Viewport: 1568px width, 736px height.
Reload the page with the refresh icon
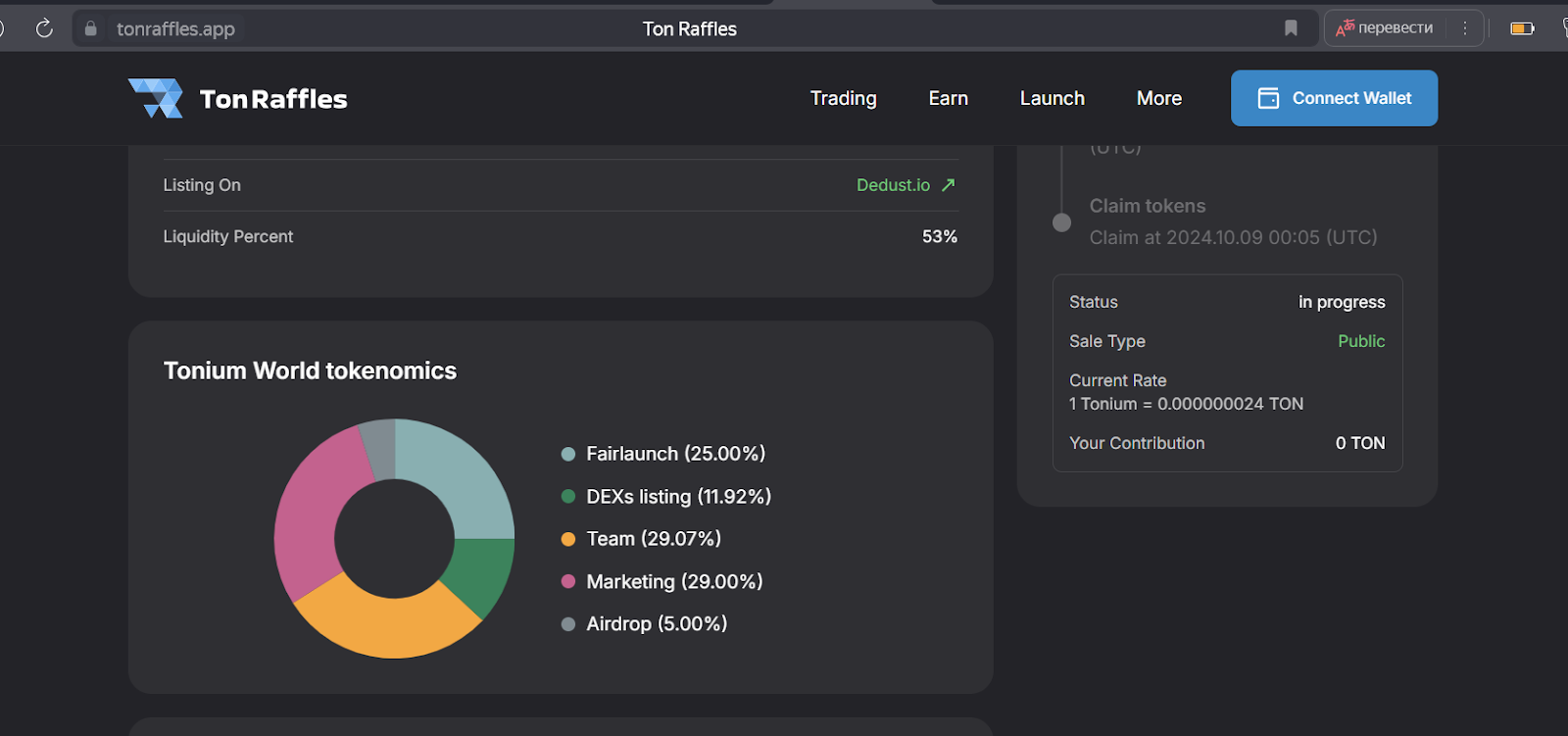click(44, 28)
